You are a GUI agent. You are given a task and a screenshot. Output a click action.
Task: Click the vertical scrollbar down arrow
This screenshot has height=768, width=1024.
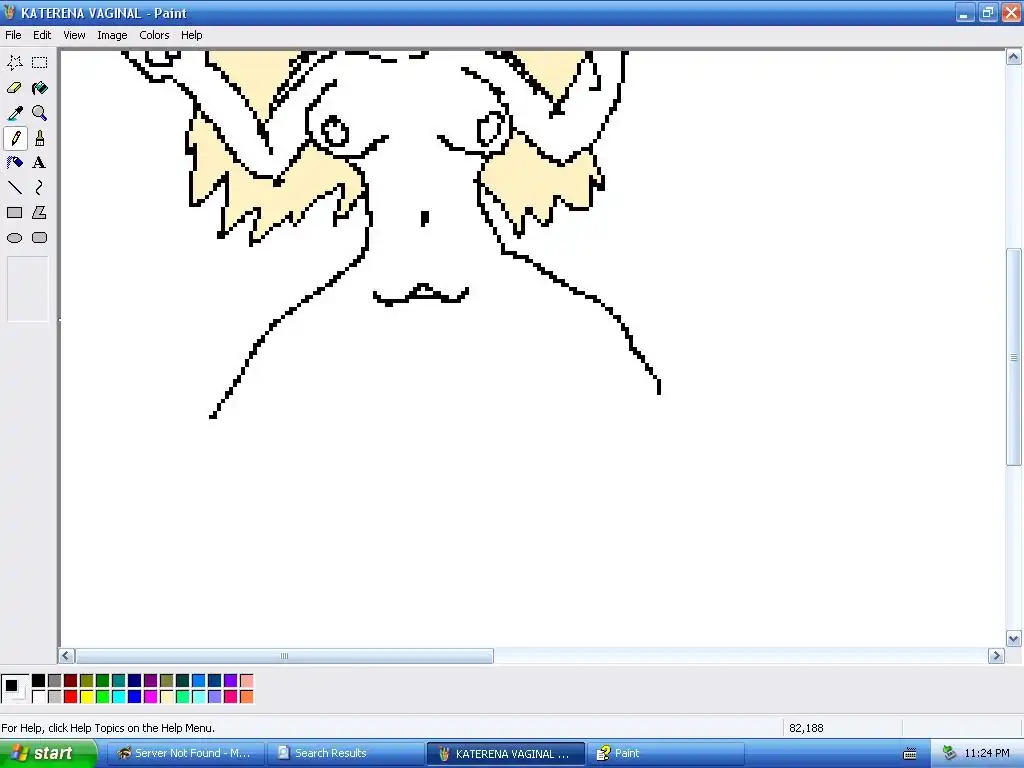[x=1014, y=639]
